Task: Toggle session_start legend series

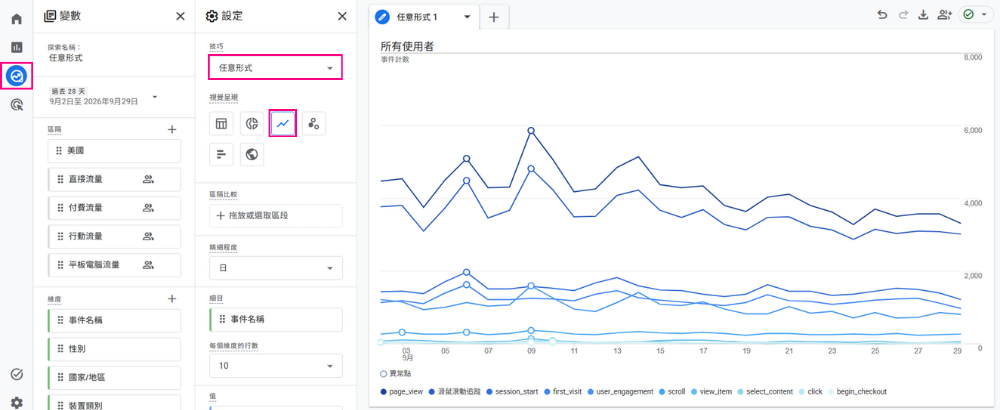Action: pyautogui.click(x=511, y=392)
